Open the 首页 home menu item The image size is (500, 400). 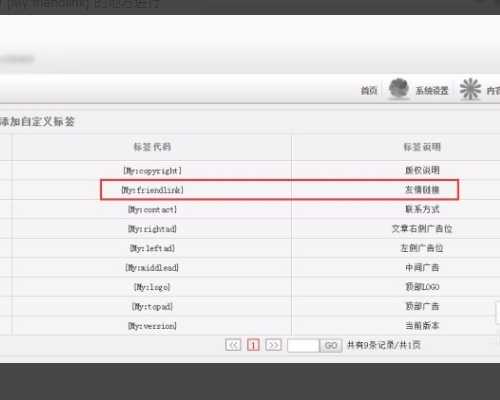tap(369, 90)
